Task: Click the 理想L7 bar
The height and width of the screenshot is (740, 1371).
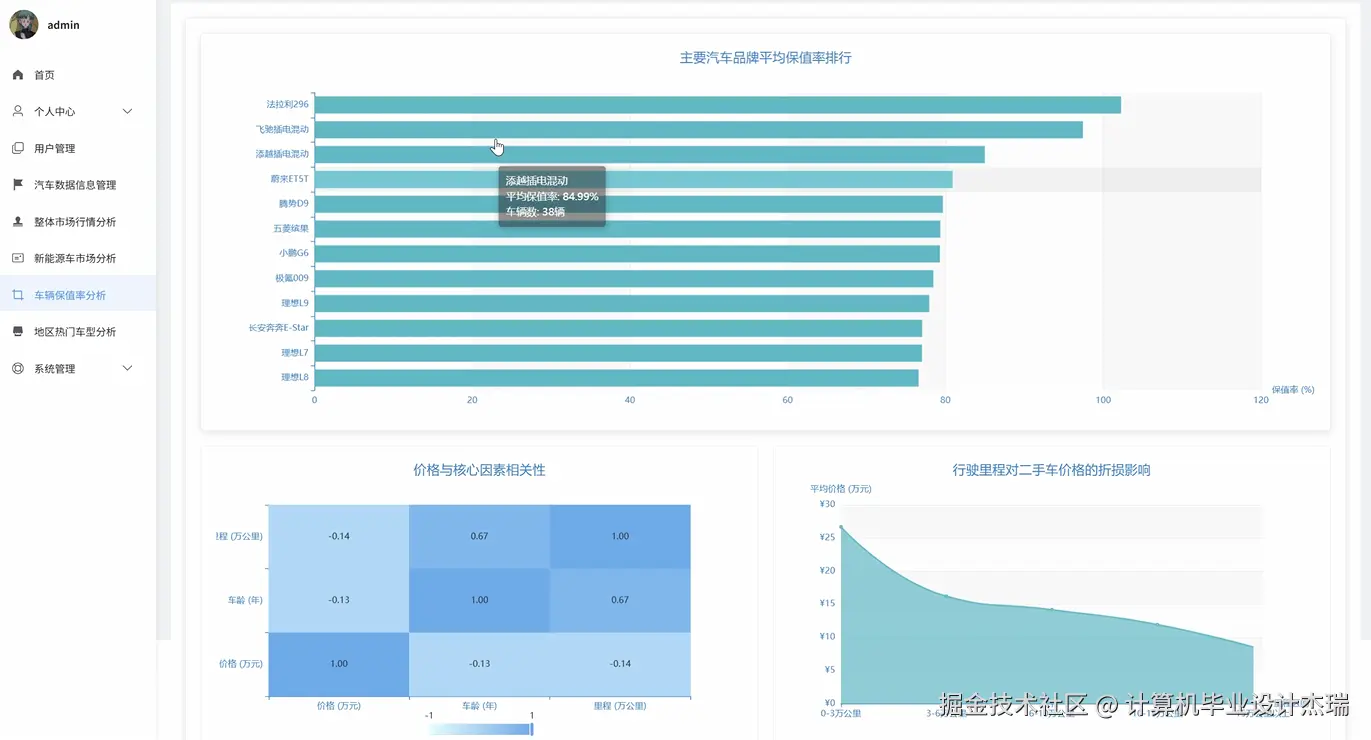Action: (x=618, y=353)
